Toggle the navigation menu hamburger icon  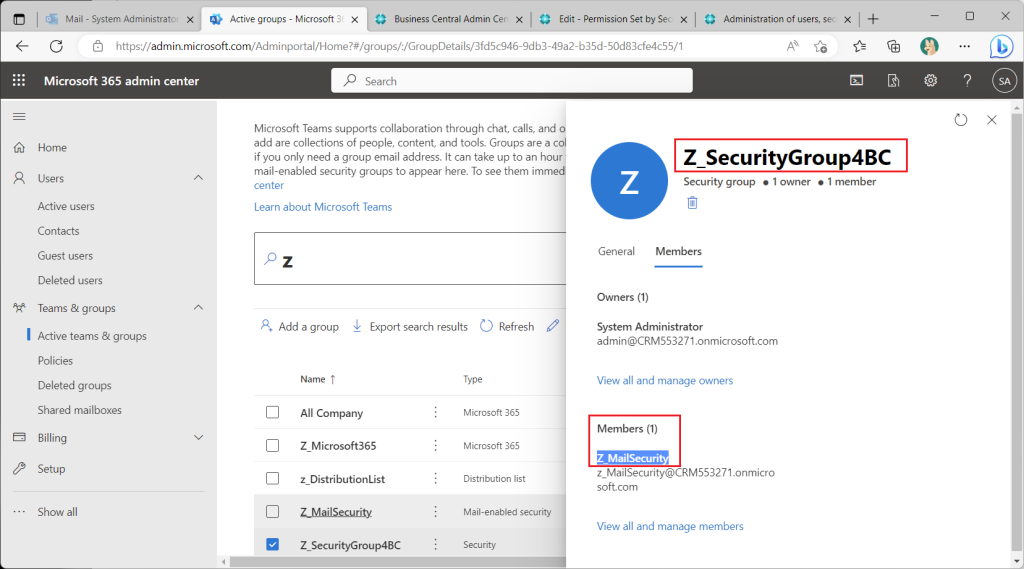[19, 116]
